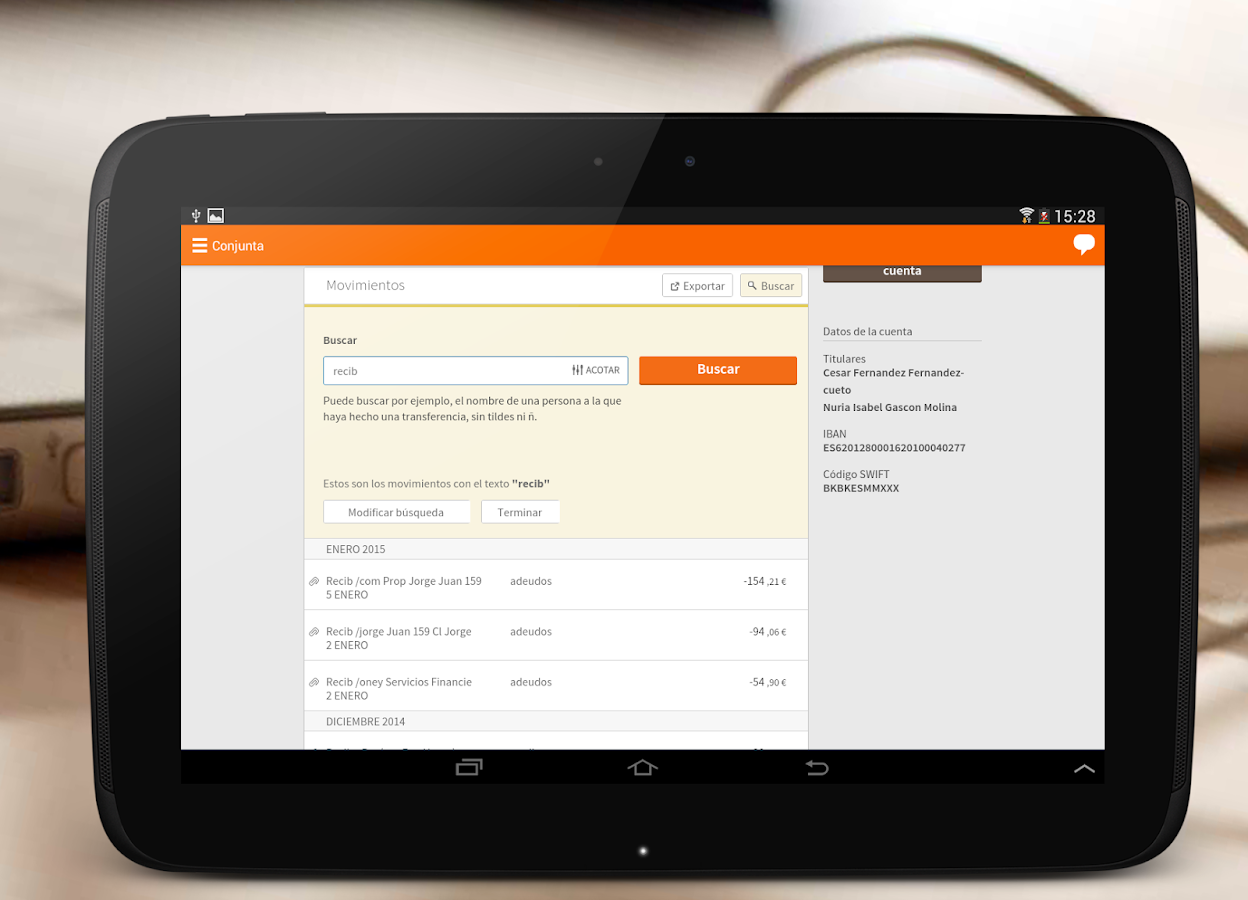Viewport: 1248px width, 900px height.
Task: Open the Exportar icon above Movimientos
Action: pyautogui.click(x=675, y=285)
